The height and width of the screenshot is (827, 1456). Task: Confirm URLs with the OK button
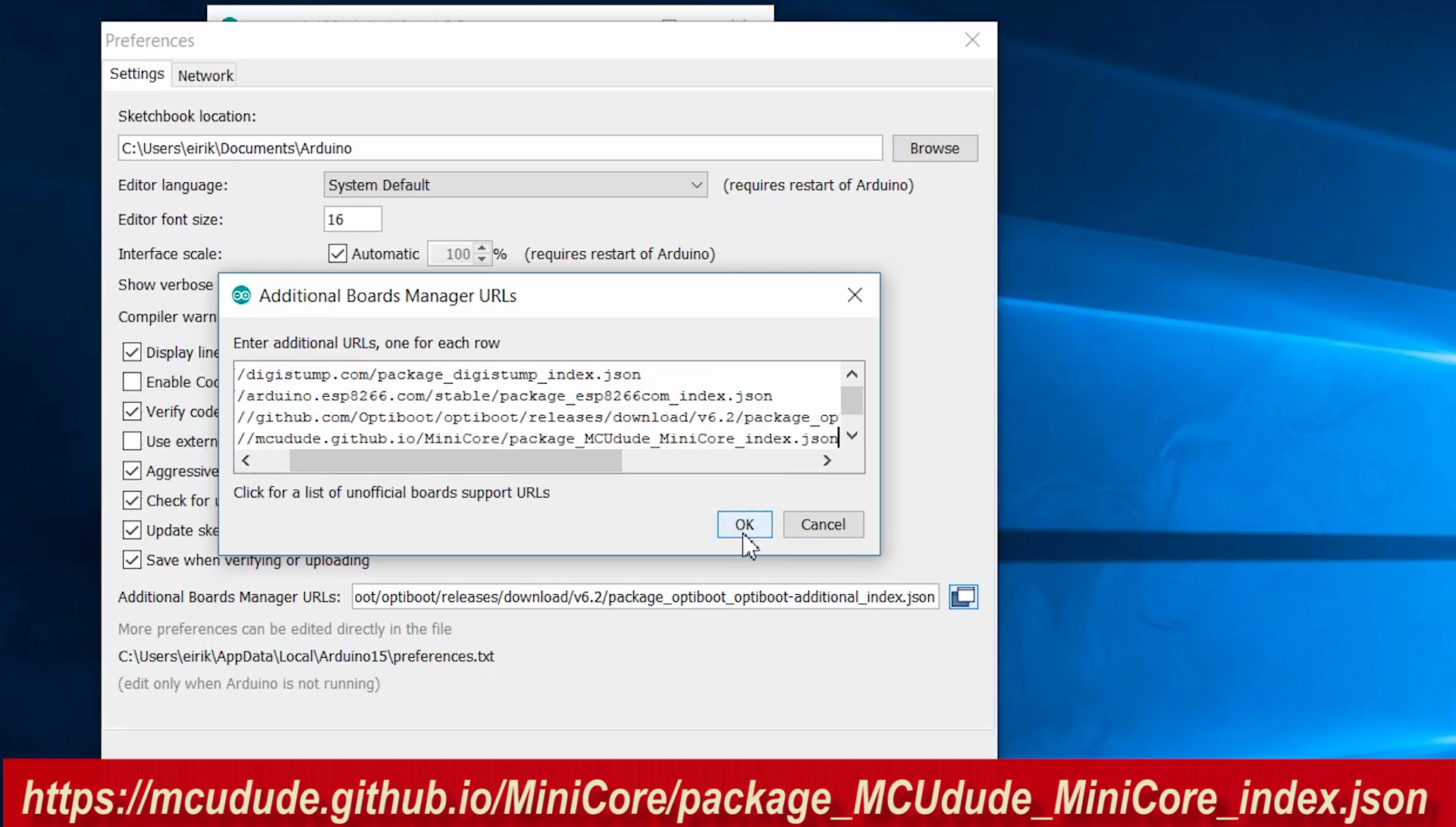point(744,524)
